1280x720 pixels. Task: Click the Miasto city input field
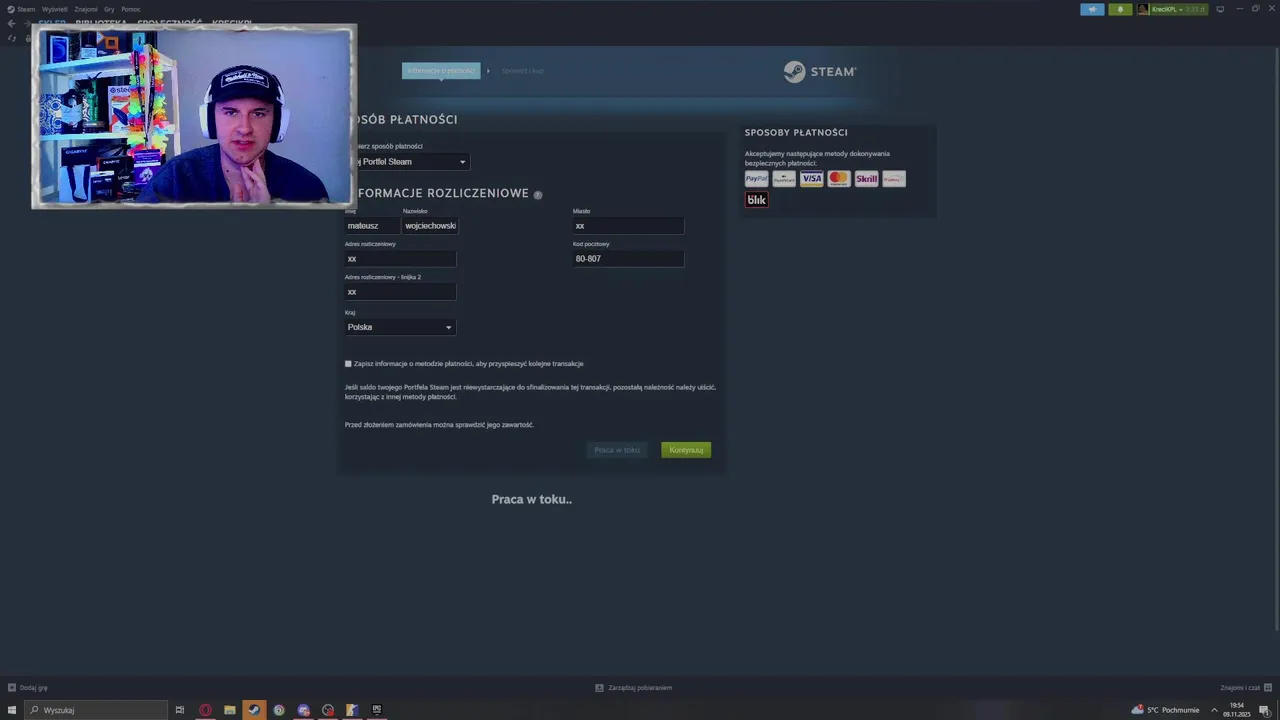[628, 226]
